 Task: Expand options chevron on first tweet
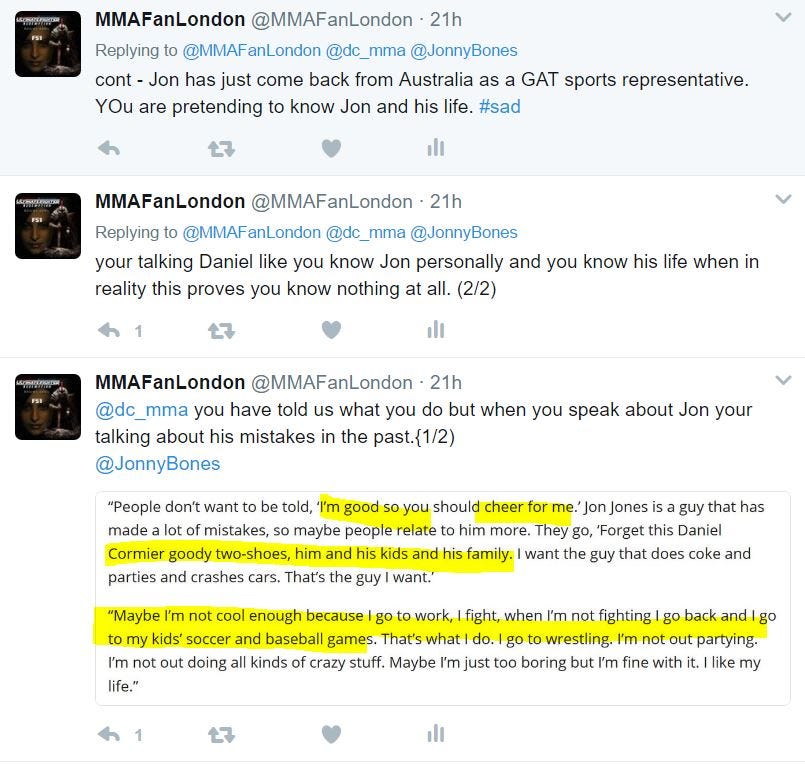click(783, 17)
